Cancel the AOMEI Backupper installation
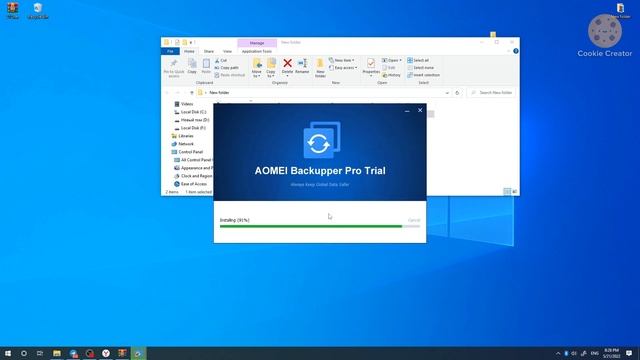Viewport: 640px width, 360px height. (x=413, y=220)
